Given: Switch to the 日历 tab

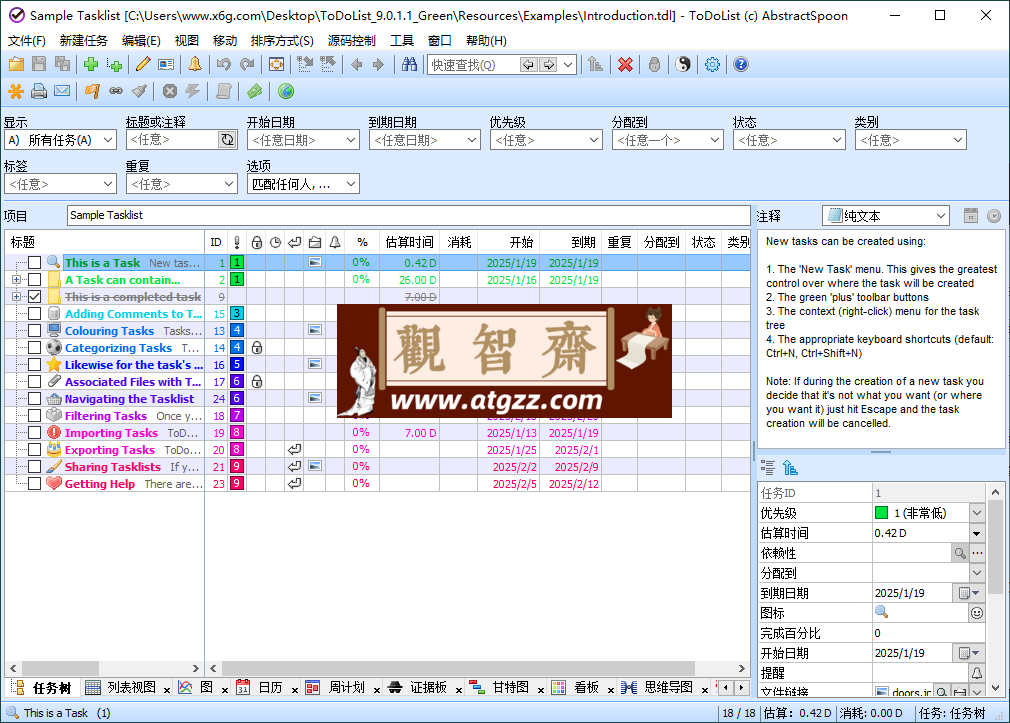Looking at the screenshot, I should (x=269, y=688).
